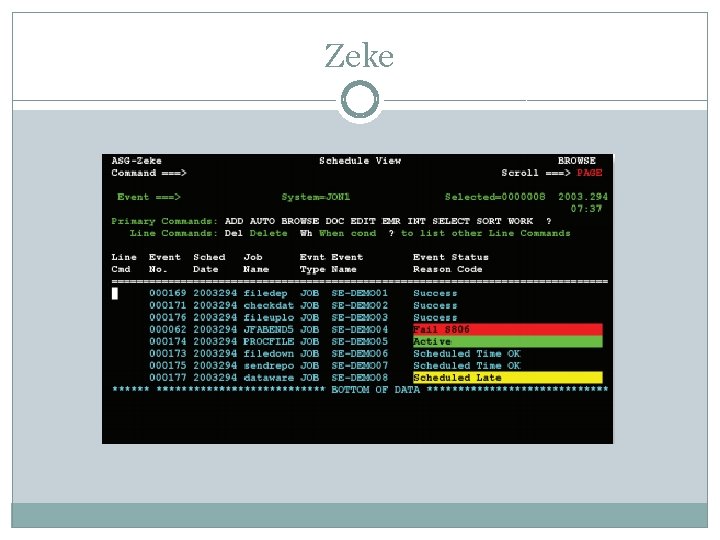The height and width of the screenshot is (540, 720).
Task: Click event name SE-DEMO08
Action: click(360, 377)
